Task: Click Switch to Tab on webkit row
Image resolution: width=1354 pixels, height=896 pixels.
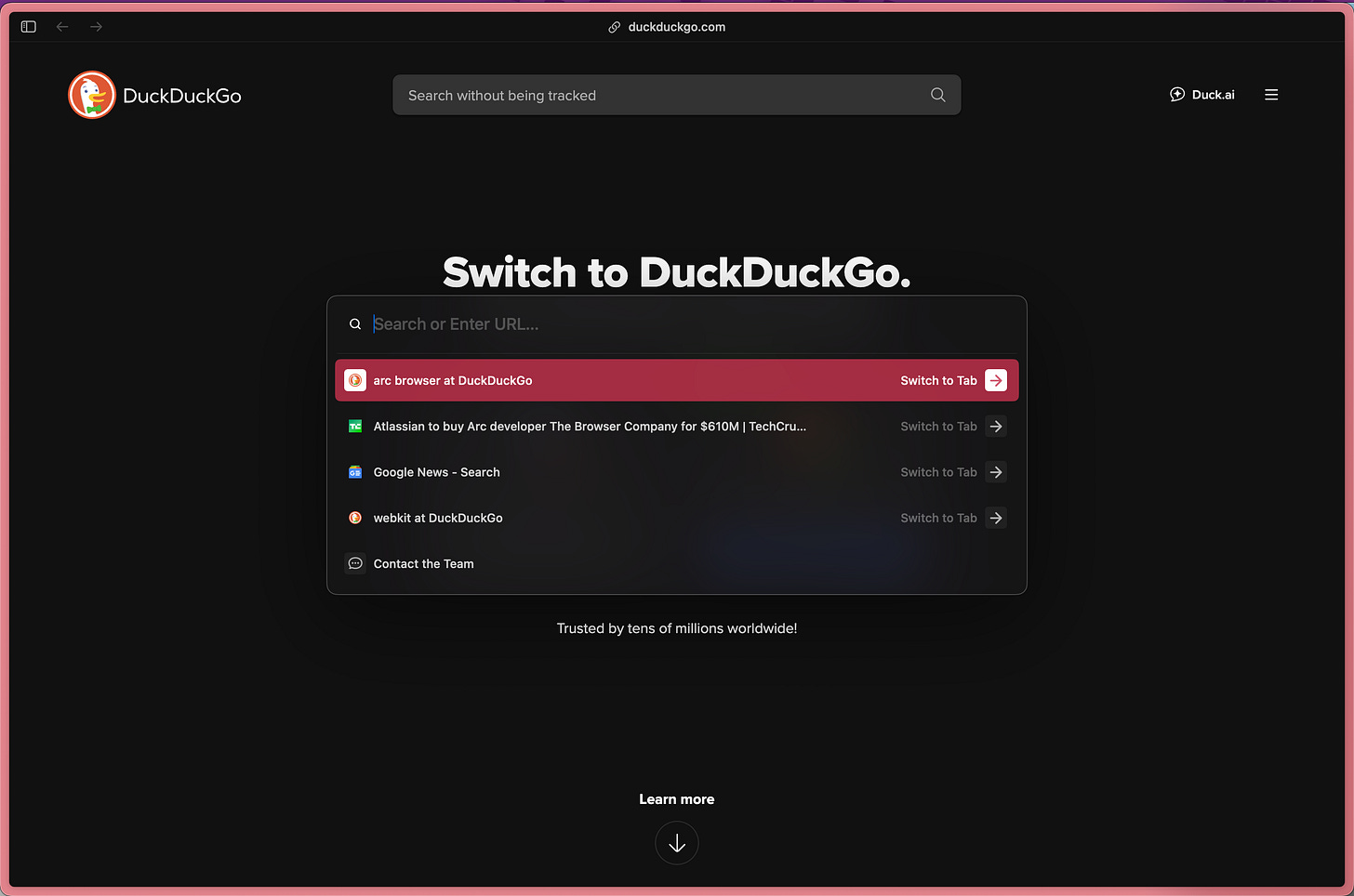Action: tap(938, 518)
